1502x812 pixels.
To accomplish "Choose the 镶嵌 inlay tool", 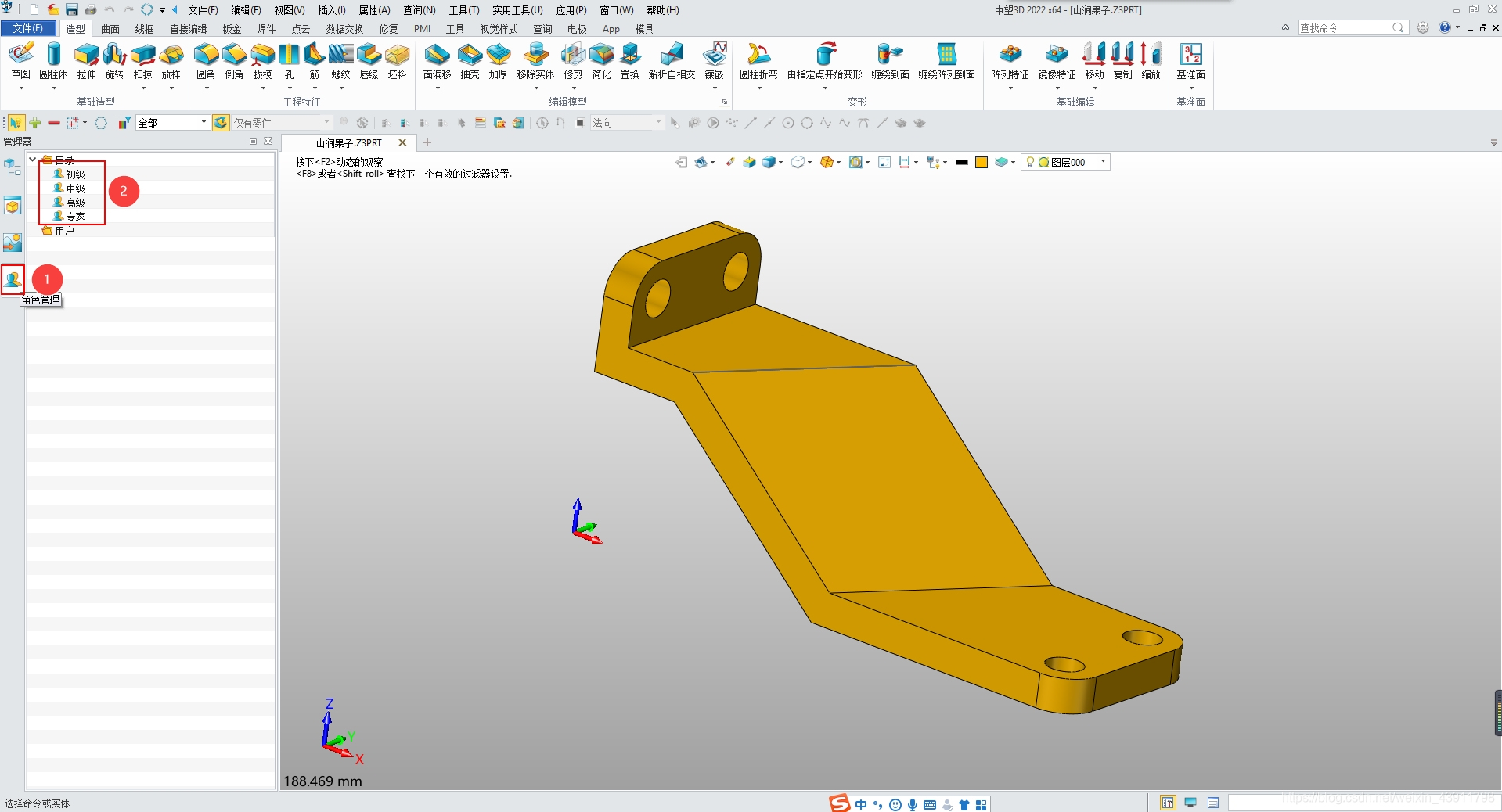I will [x=714, y=61].
